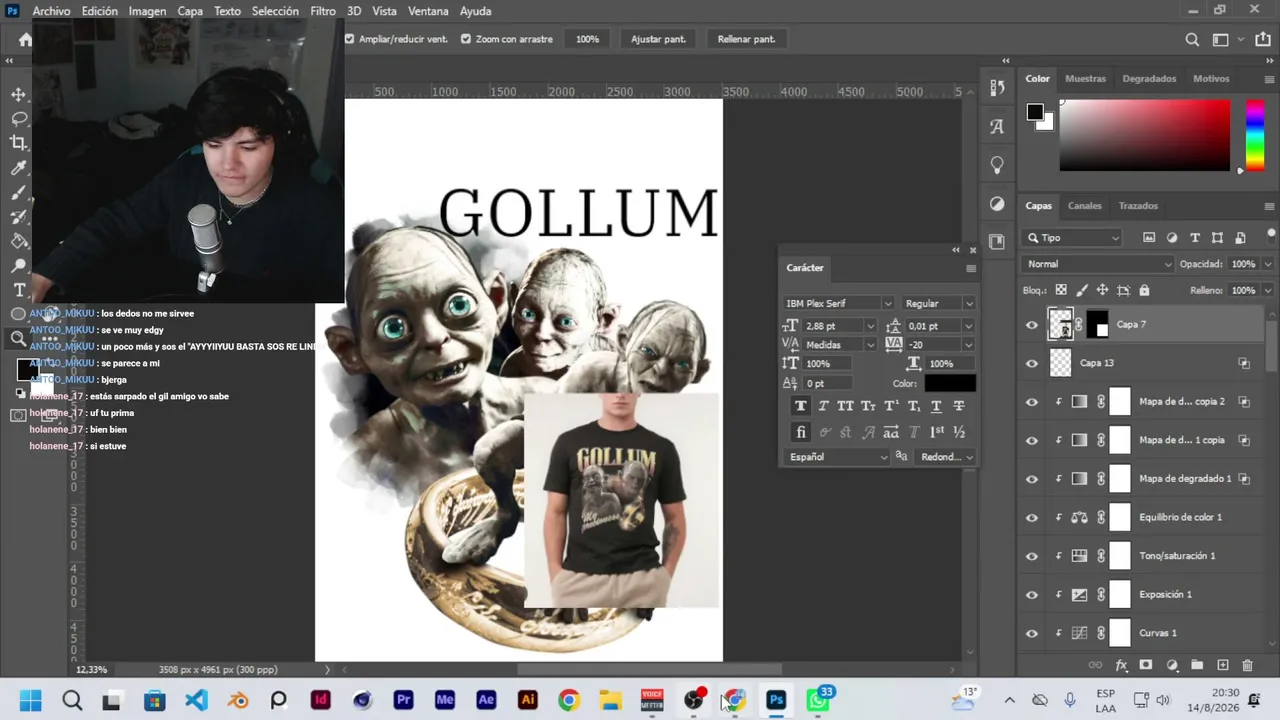Delete the selected layer

pyautogui.click(x=1247, y=665)
